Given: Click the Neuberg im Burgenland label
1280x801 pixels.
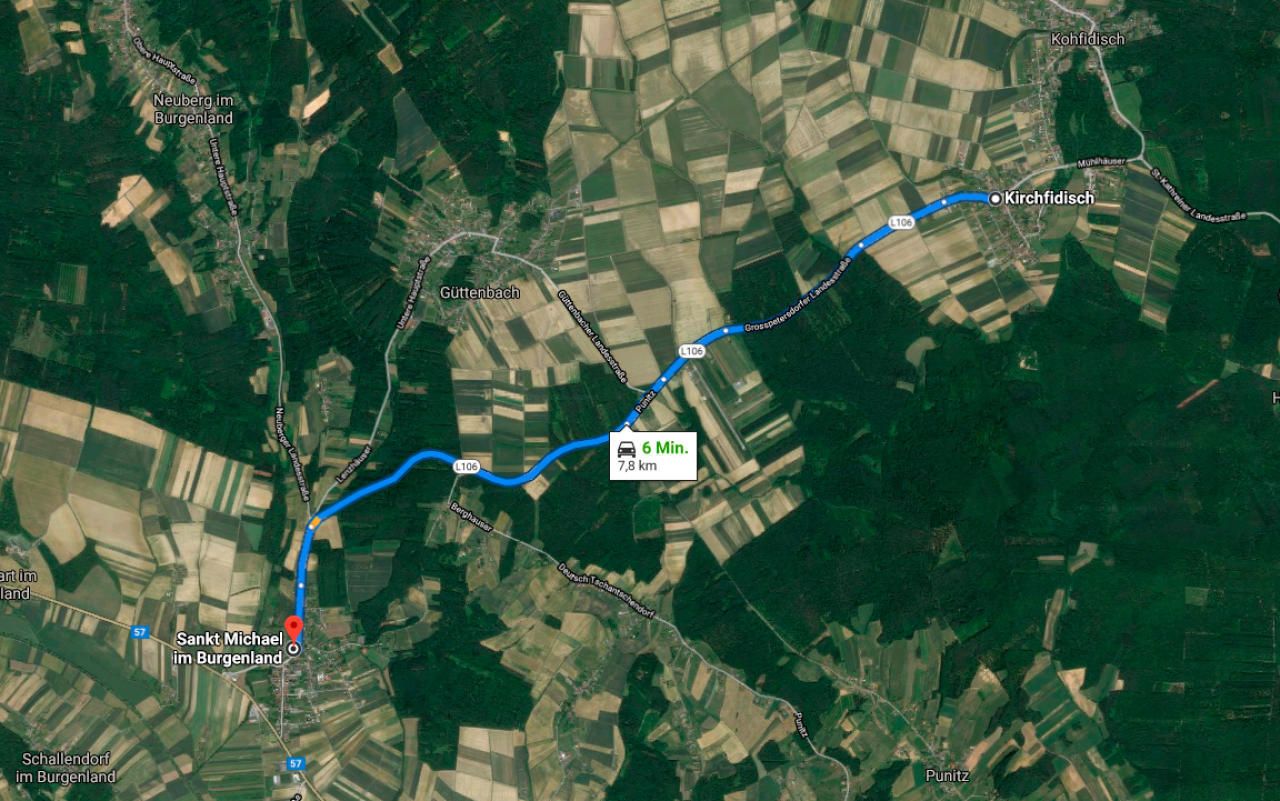Looking at the screenshot, I should pos(193,109).
